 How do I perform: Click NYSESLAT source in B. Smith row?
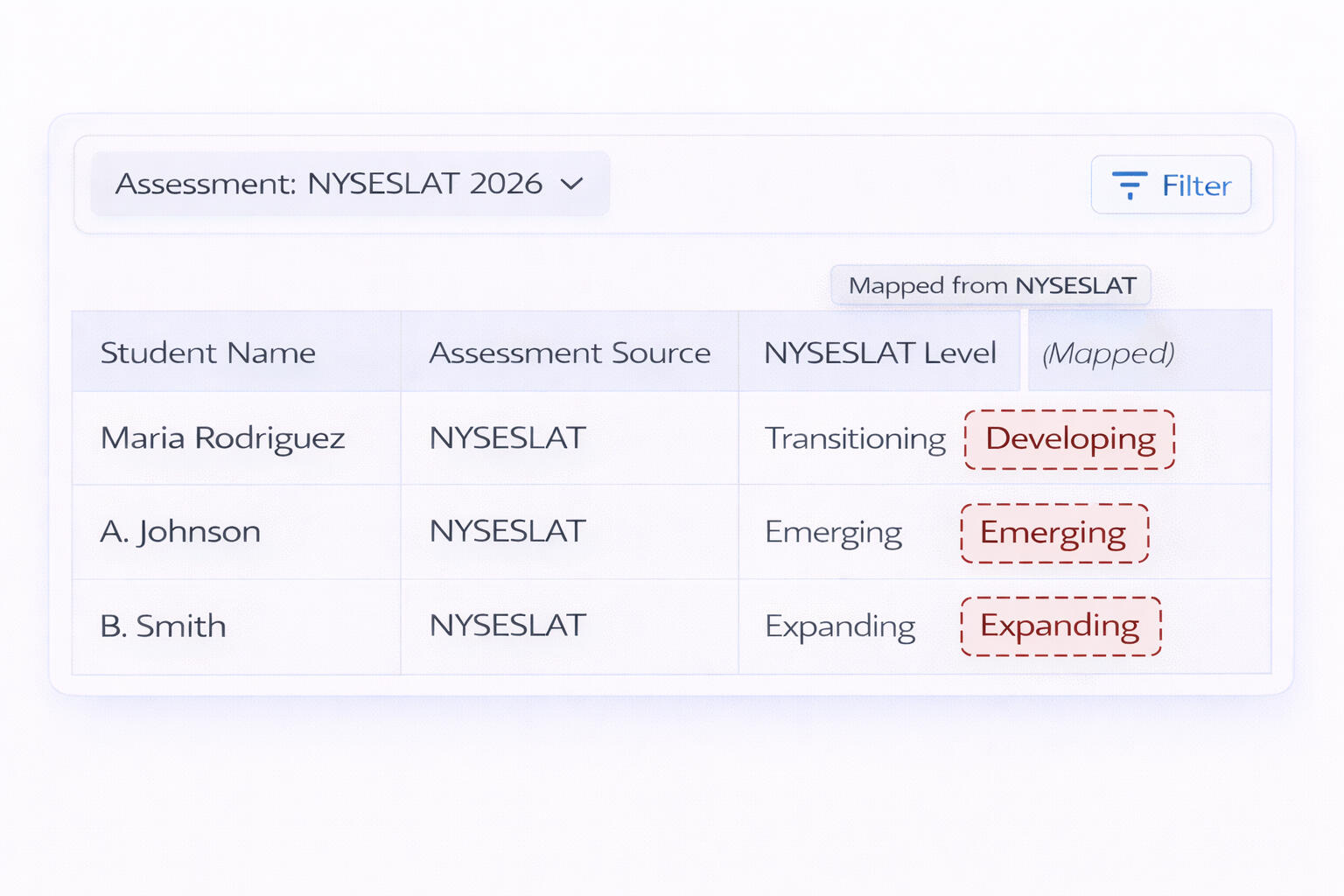click(507, 626)
